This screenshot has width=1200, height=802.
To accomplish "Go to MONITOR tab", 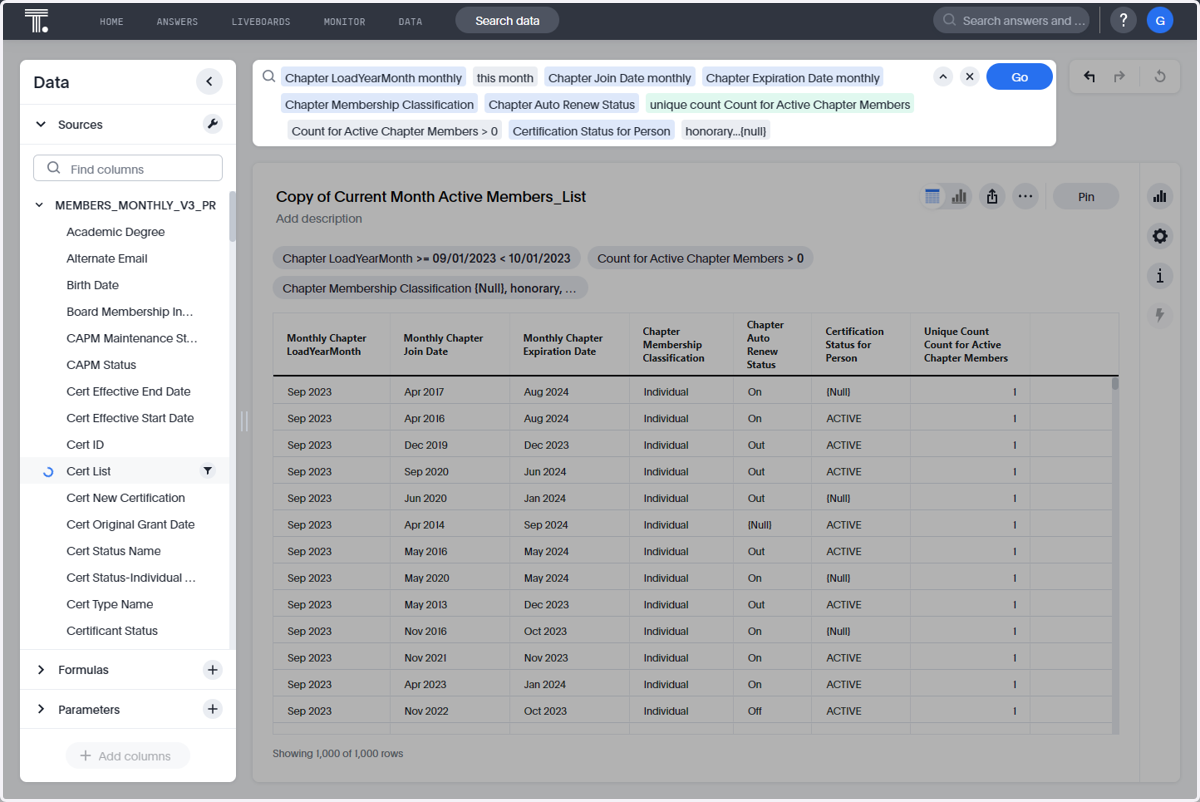I will pos(344,21).
